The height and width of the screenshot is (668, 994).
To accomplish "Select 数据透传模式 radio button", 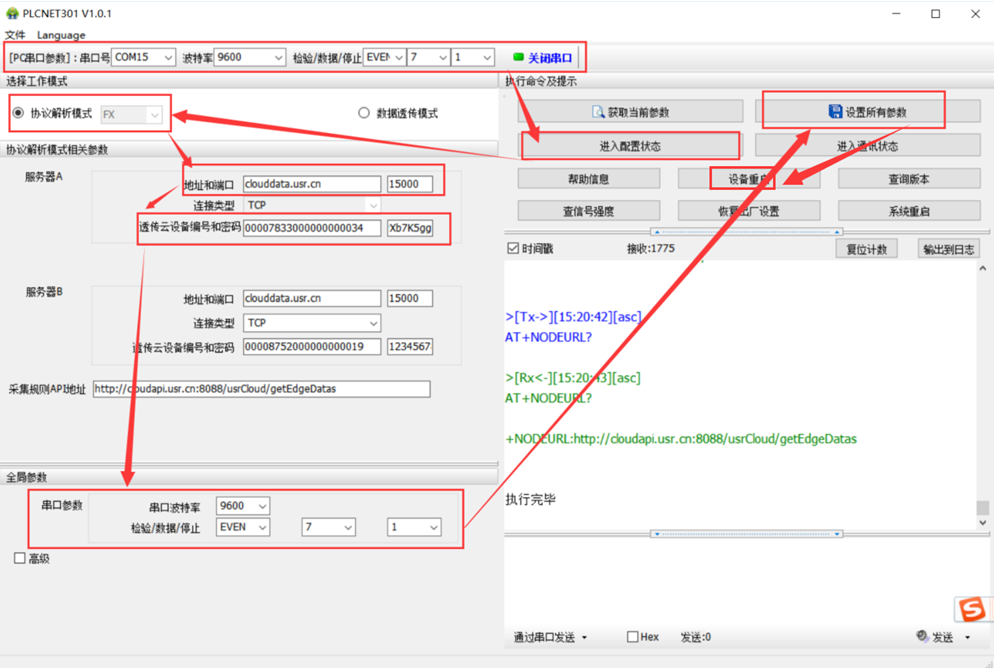I will 364,113.
